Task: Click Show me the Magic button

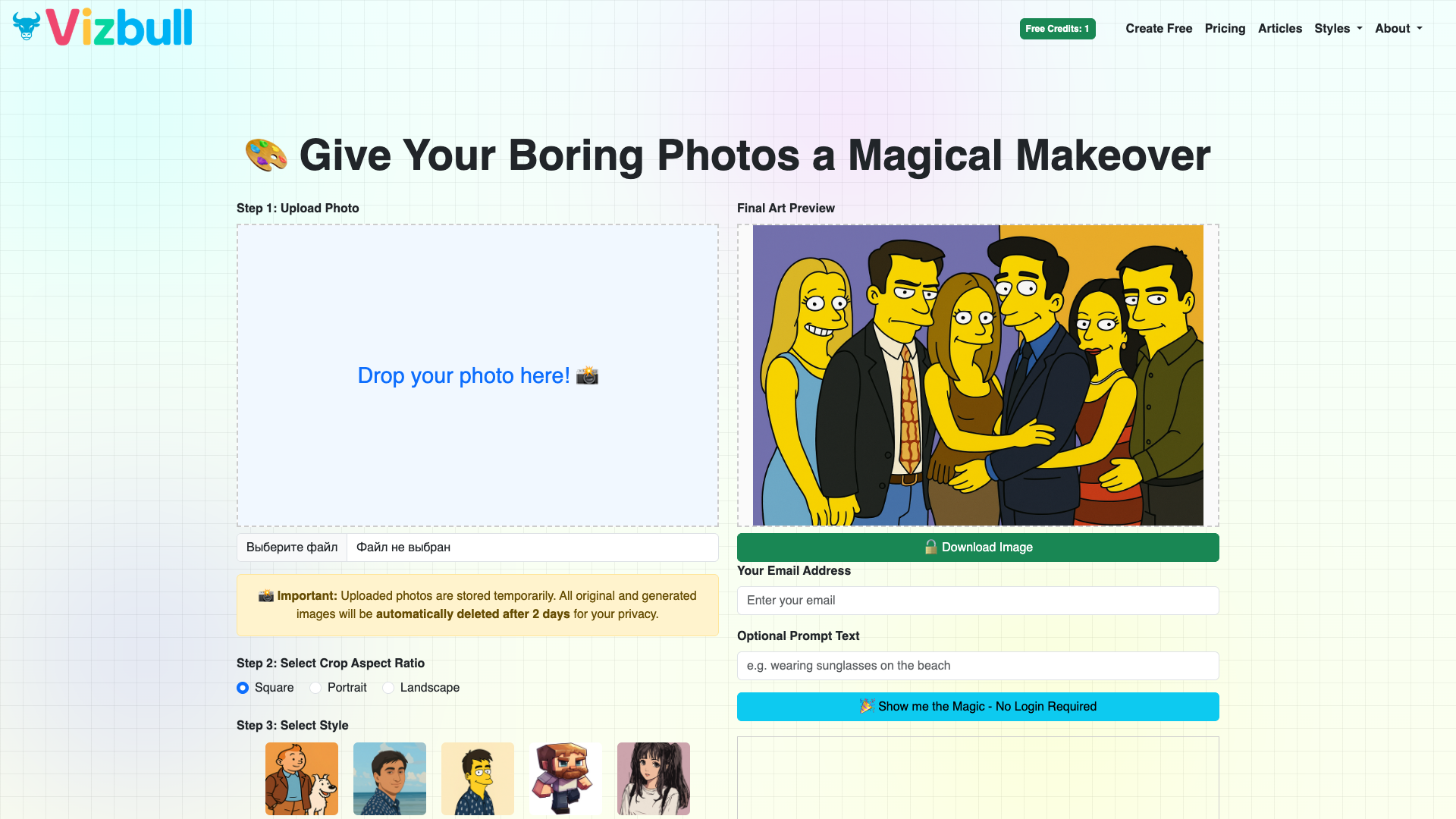Action: (978, 707)
